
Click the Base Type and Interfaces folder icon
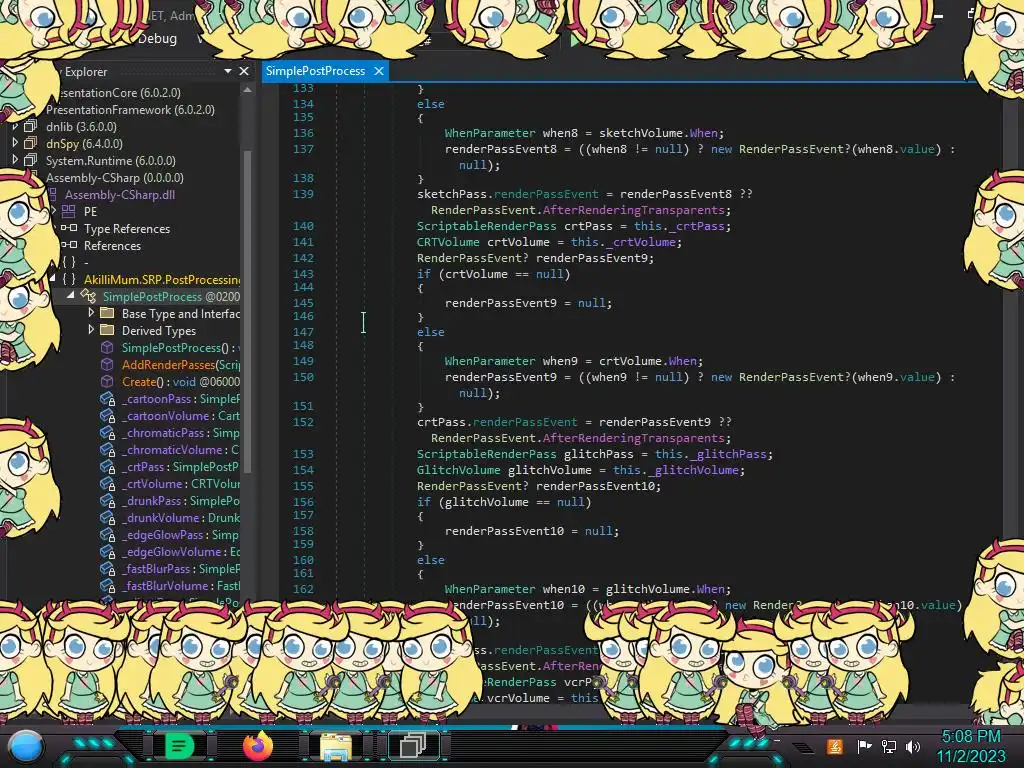pos(107,313)
